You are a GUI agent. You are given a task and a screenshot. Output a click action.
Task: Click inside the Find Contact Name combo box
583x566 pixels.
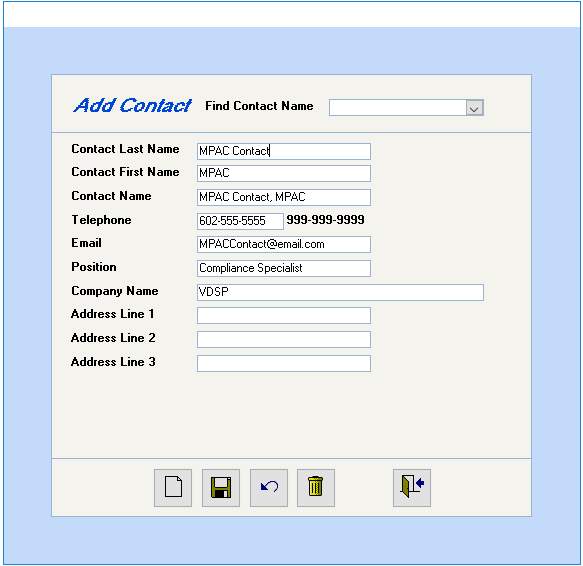[x=397, y=108]
